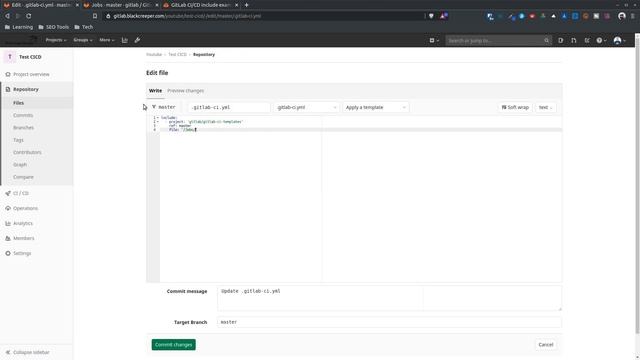Image resolution: width=640 pixels, height=360 pixels.
Task: Click the Commit changes button
Action: coord(173,344)
